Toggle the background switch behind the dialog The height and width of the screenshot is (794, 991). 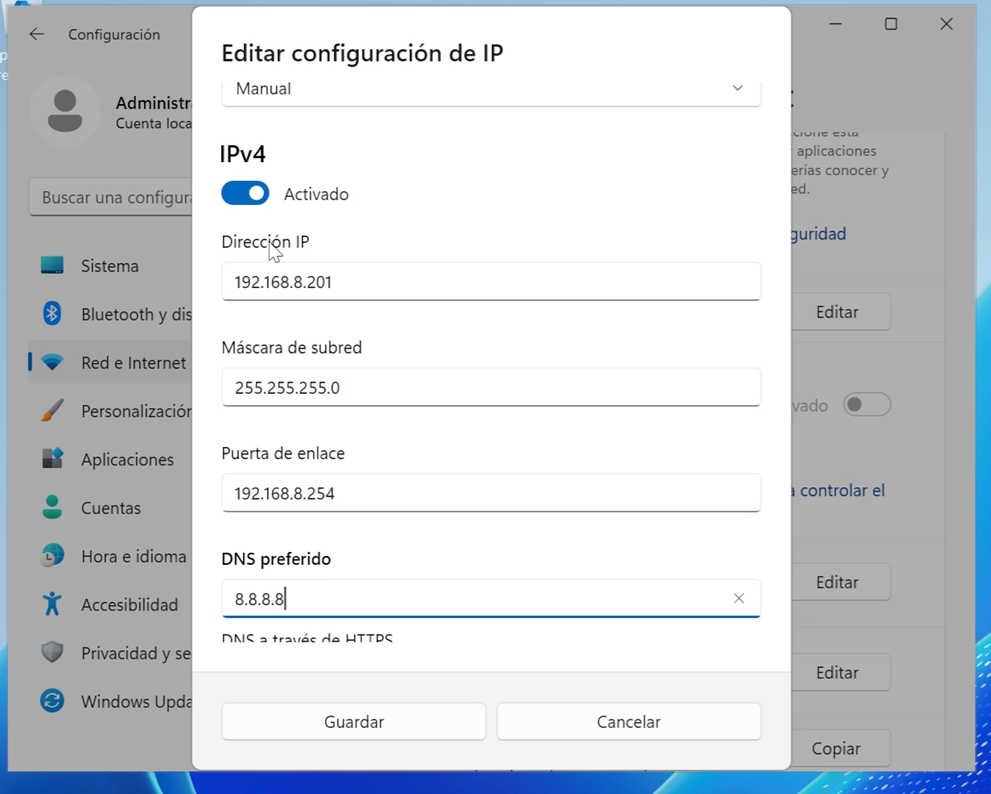click(x=866, y=405)
